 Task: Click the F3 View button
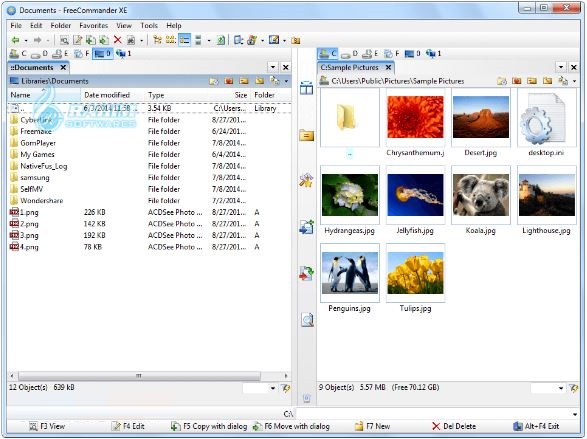pyautogui.click(x=47, y=426)
